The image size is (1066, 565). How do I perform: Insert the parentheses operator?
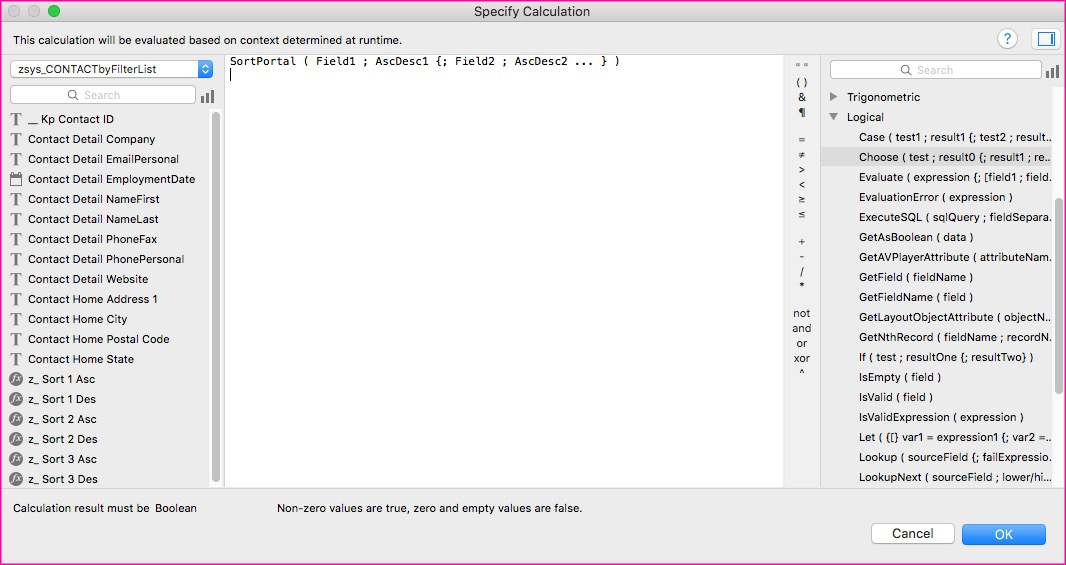tap(802, 82)
